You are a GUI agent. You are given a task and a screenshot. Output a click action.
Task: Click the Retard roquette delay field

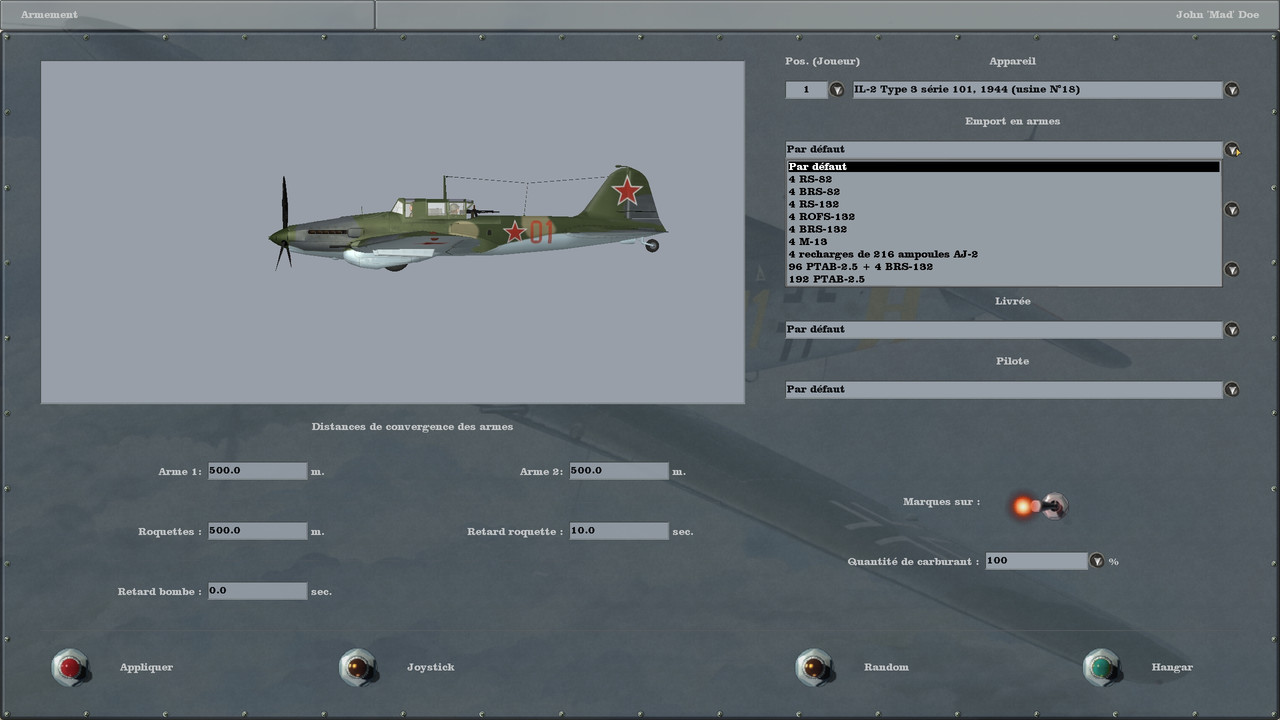tap(619, 531)
